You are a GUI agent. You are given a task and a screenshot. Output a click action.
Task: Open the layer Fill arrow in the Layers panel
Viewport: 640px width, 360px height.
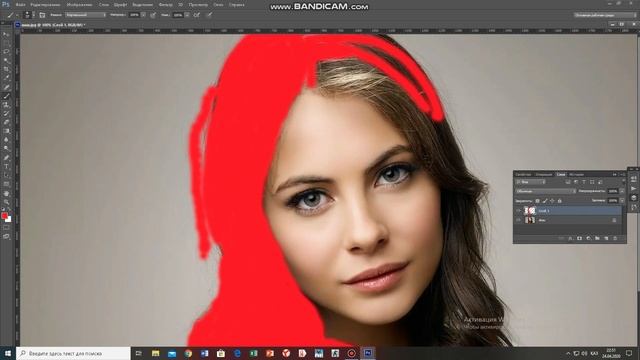tap(622, 200)
